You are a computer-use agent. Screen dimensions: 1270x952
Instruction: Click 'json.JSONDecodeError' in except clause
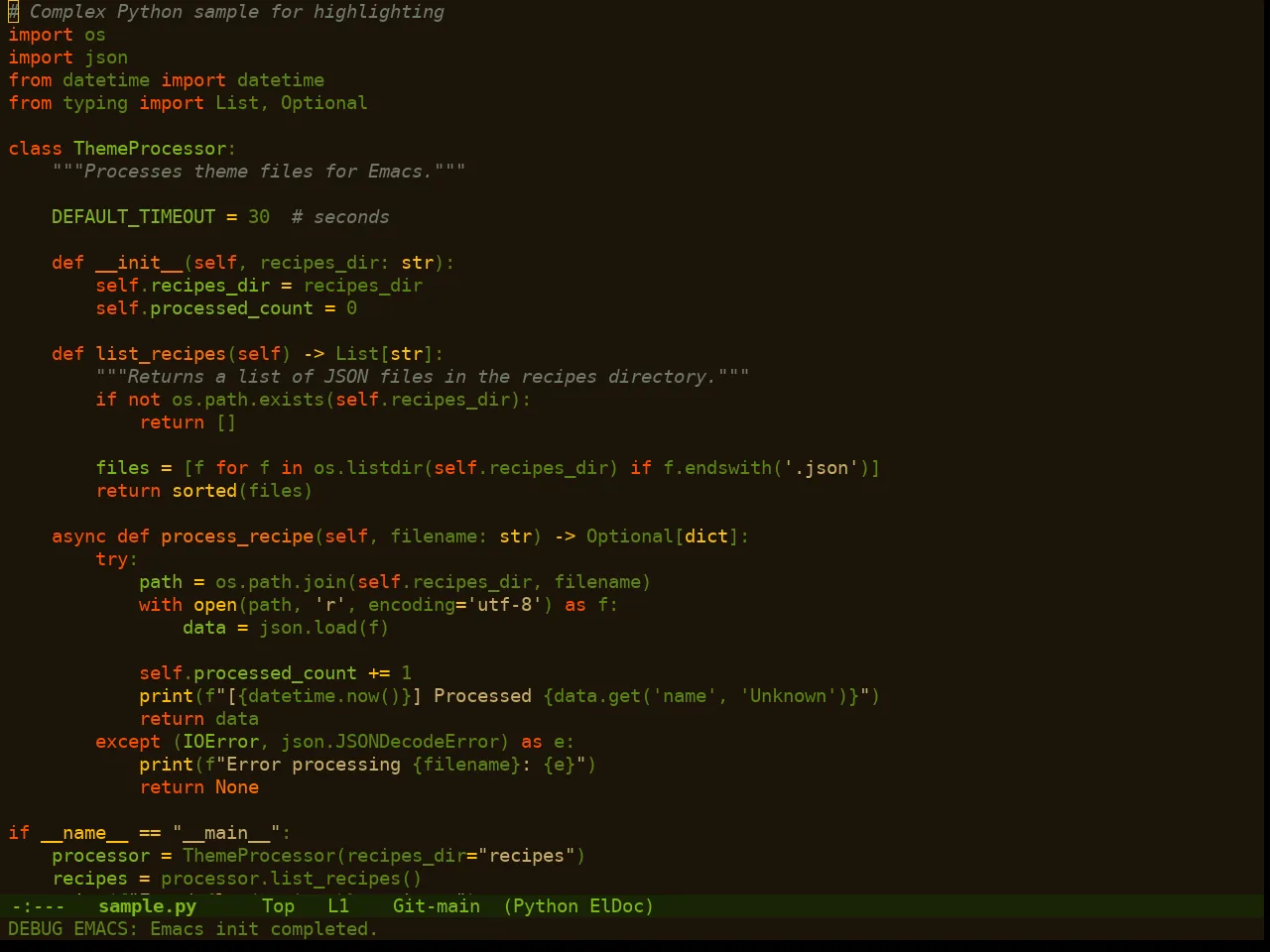click(390, 742)
